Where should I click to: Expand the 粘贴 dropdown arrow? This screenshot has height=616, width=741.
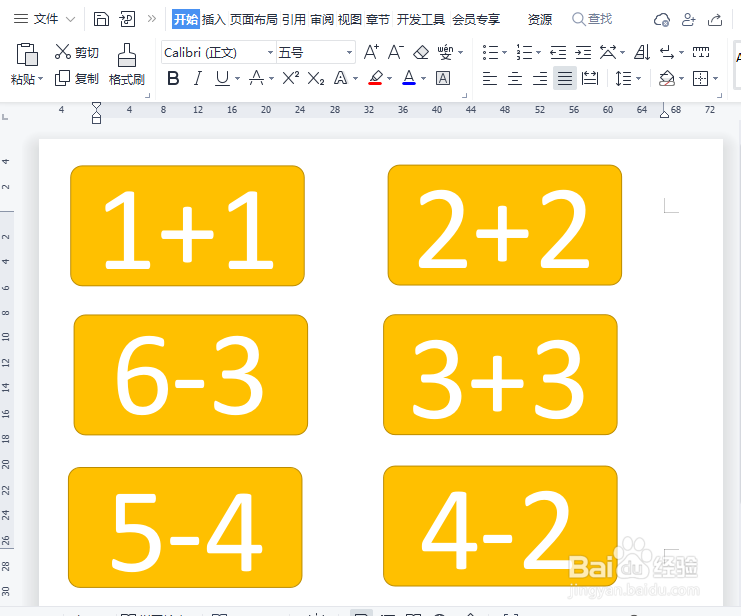41,78
